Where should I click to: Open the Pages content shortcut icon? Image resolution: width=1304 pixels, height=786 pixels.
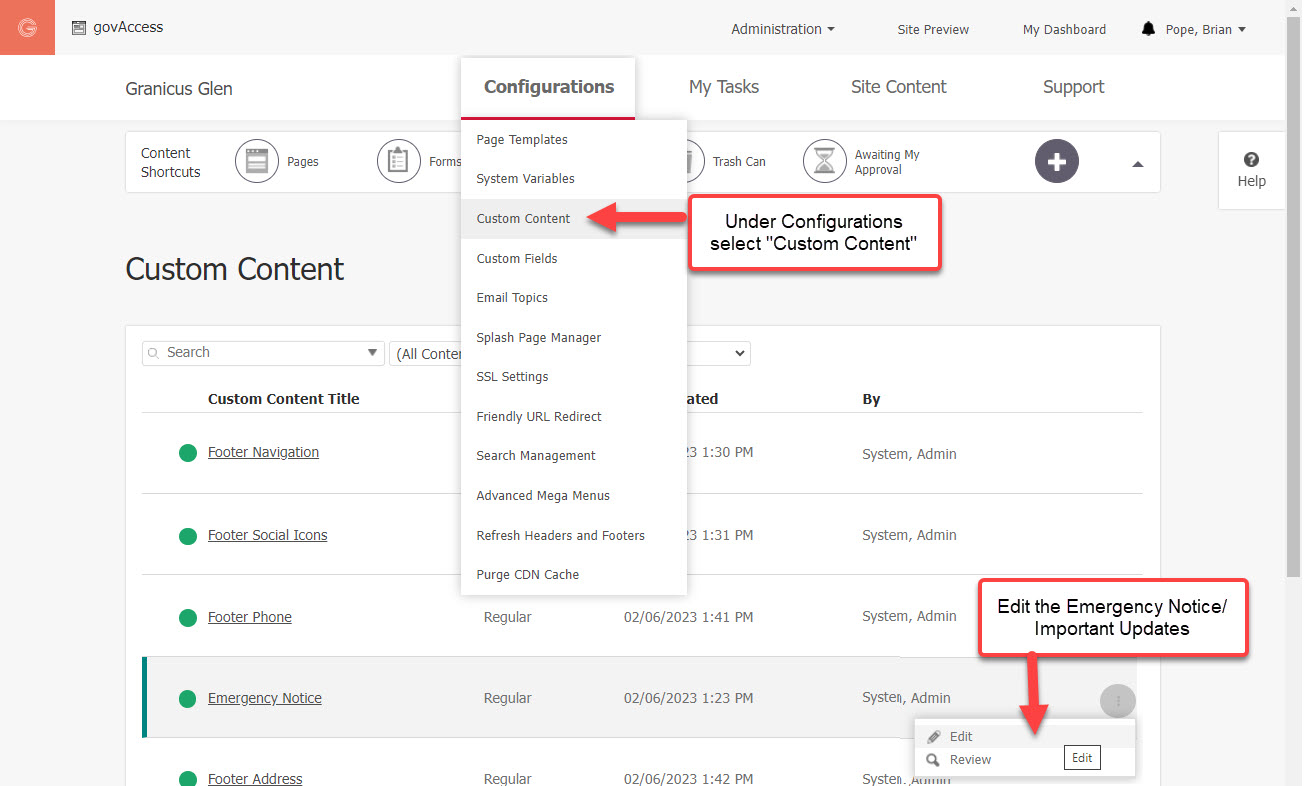(x=257, y=161)
